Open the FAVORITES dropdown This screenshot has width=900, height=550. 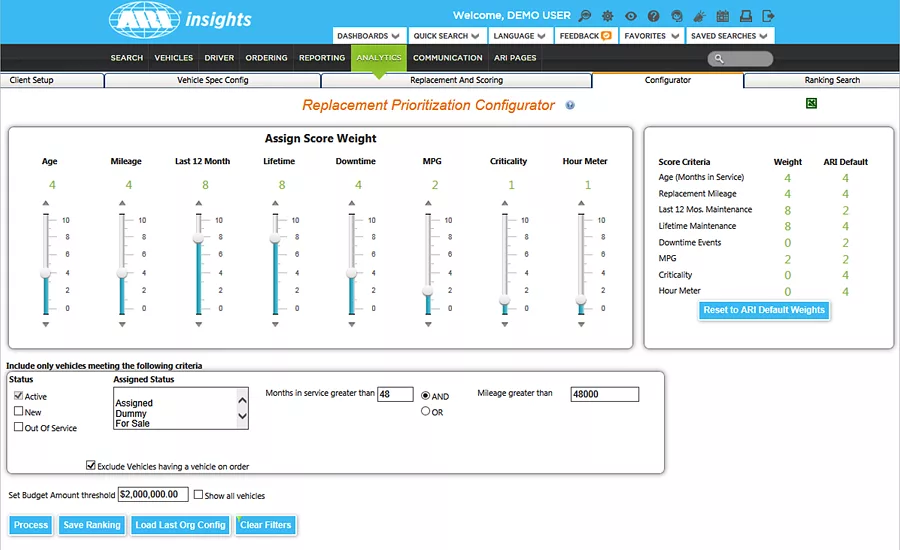click(x=652, y=36)
